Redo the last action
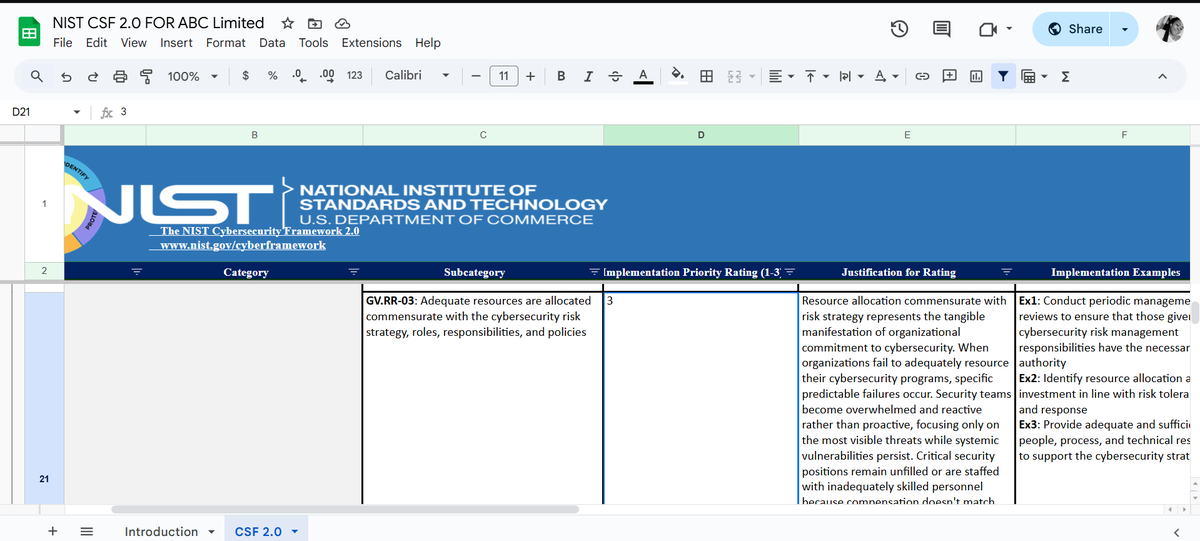Image resolution: width=1200 pixels, height=541 pixels. (x=93, y=76)
